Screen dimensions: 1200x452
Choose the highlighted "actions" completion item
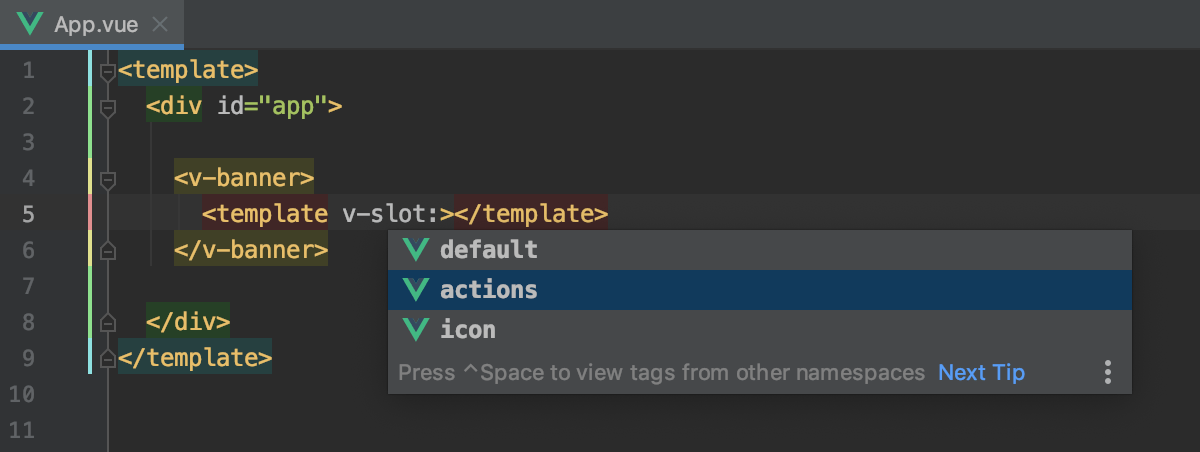coord(489,290)
